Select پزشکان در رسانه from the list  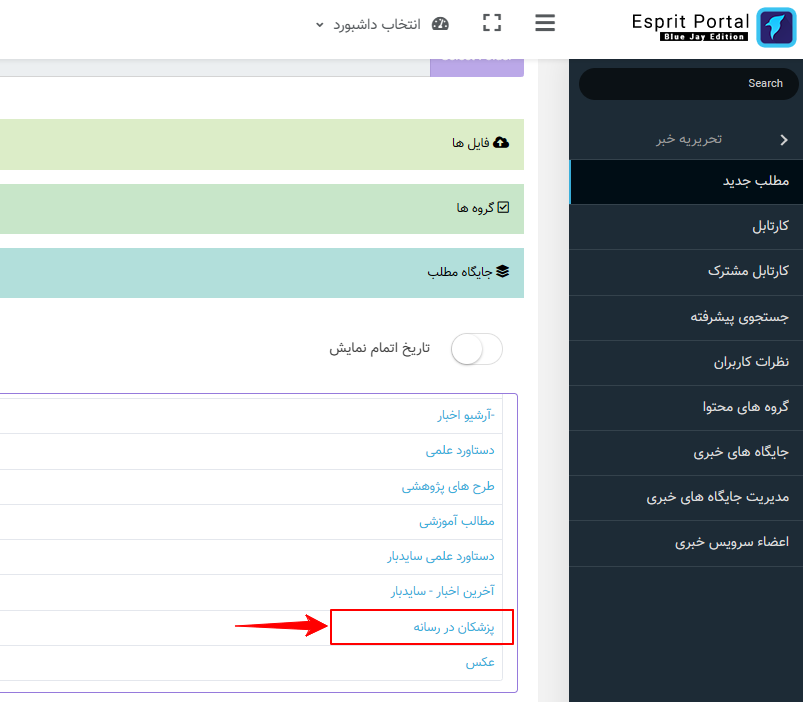pos(454,627)
